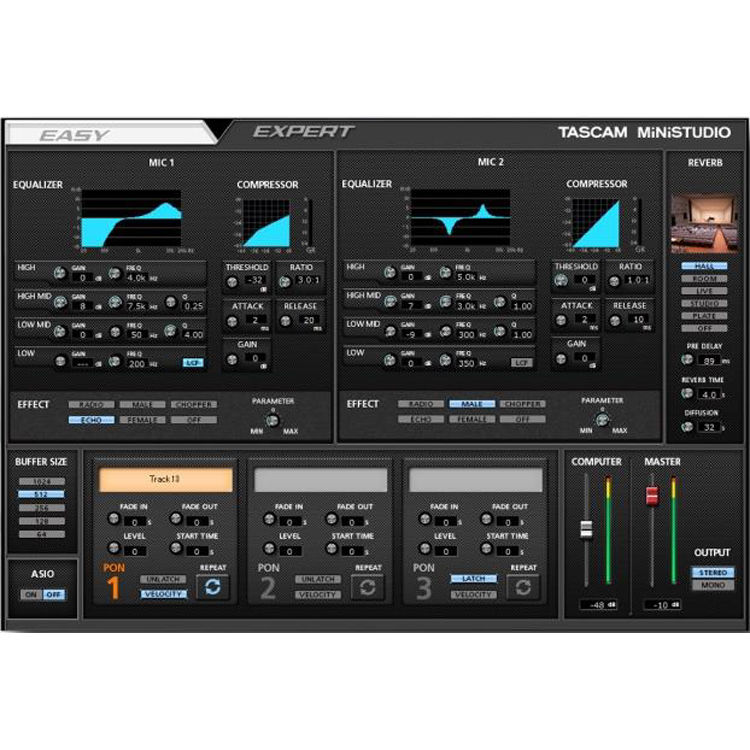Click the MIC 1 compressor attack knob
Screen dimensions: 750x750
tap(232, 321)
